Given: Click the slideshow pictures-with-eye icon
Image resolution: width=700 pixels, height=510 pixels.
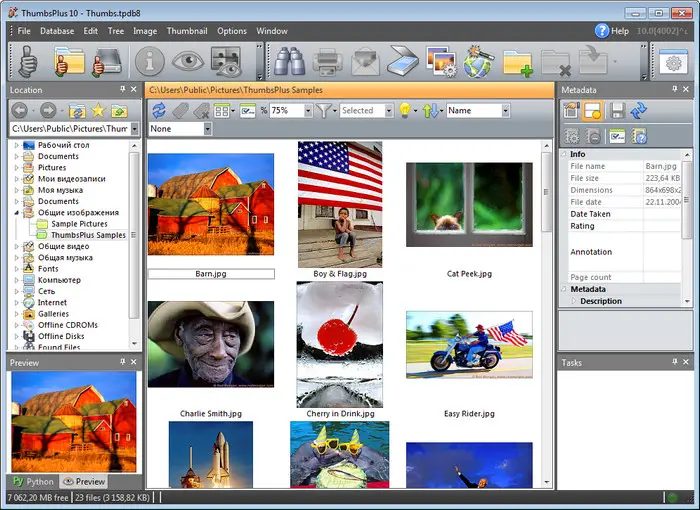Looking at the screenshot, I should [x=226, y=62].
